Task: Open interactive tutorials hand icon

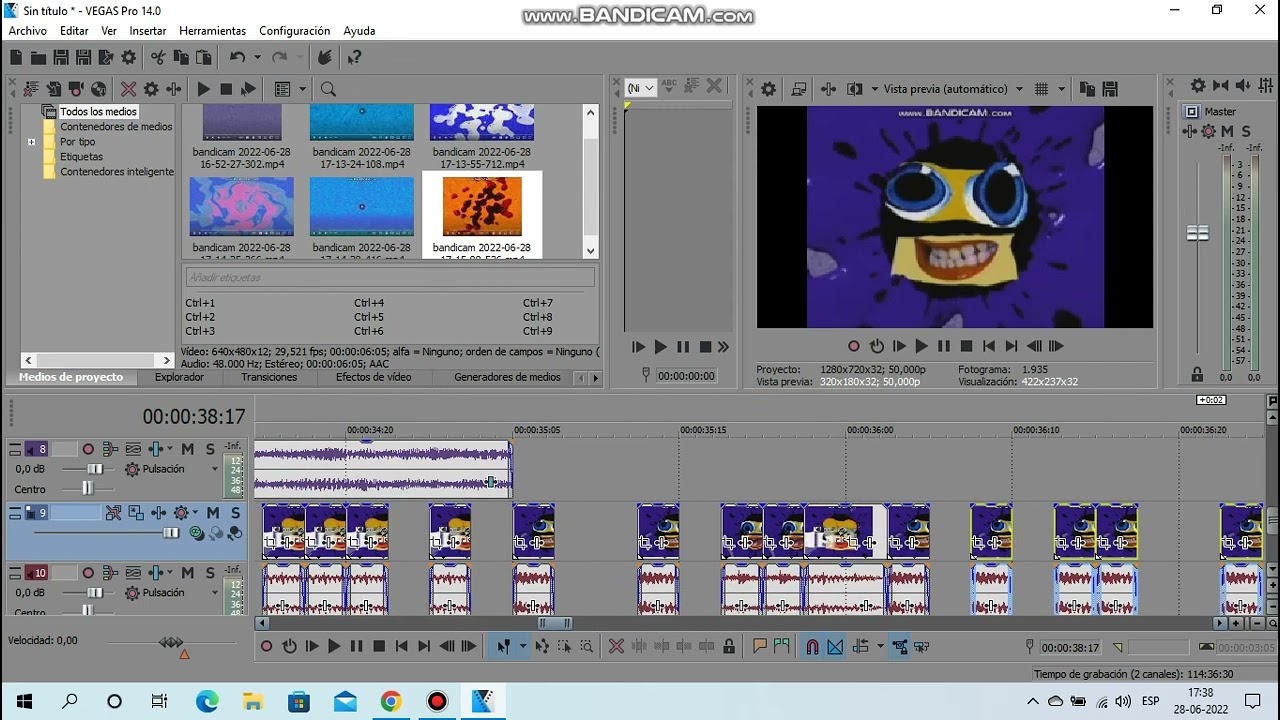Action: click(325, 58)
